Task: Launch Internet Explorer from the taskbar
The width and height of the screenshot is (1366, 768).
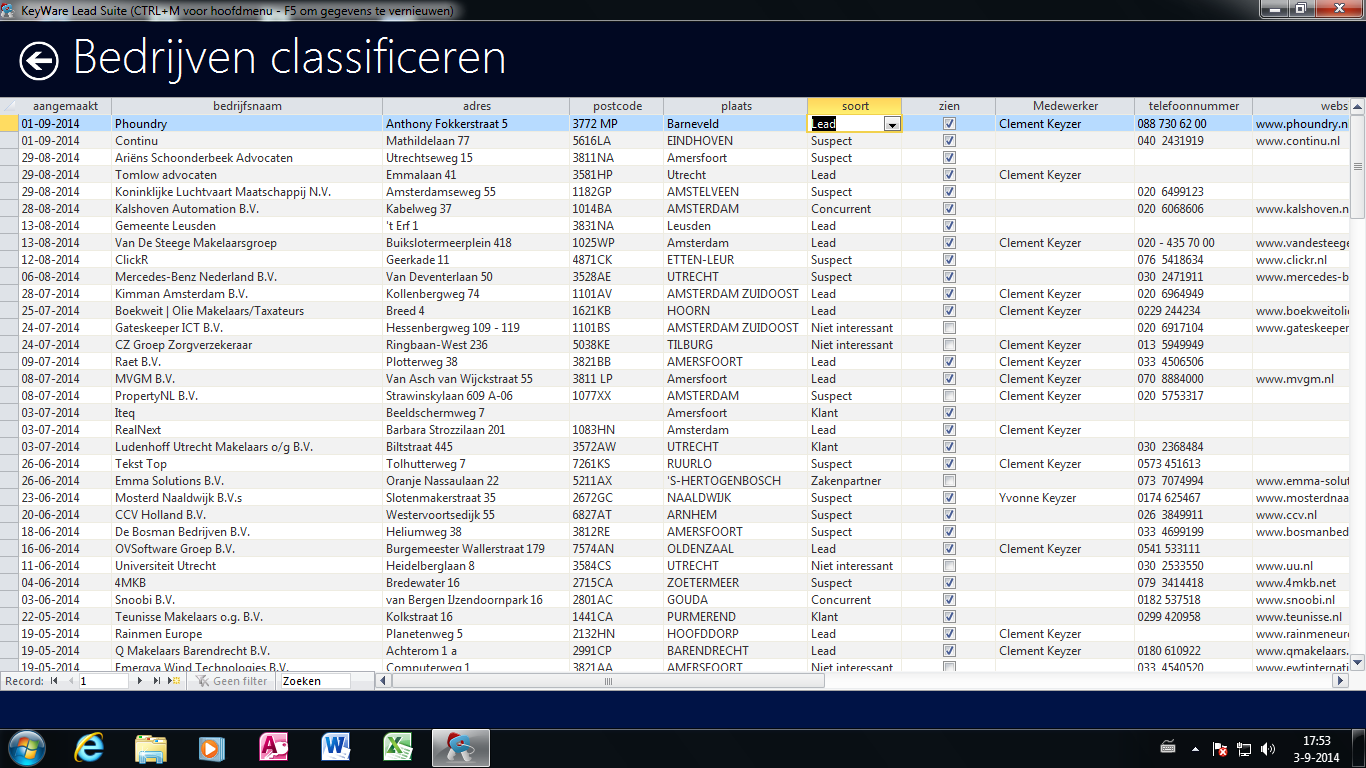Action: pos(90,748)
